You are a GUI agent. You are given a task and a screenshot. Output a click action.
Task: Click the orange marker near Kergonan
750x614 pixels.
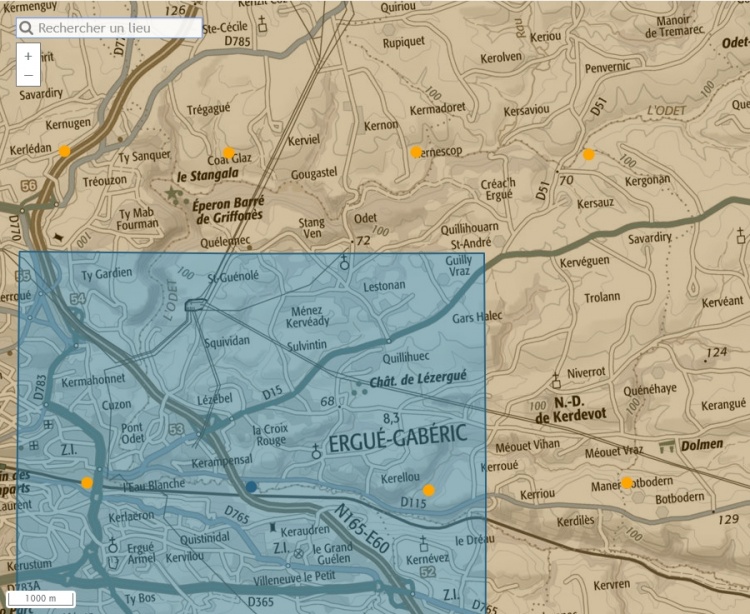click(x=589, y=154)
